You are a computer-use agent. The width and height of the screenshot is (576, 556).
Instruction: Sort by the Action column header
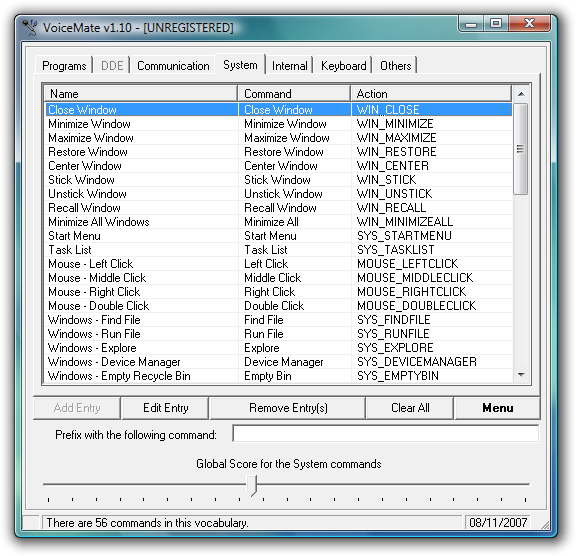pyautogui.click(x=431, y=94)
